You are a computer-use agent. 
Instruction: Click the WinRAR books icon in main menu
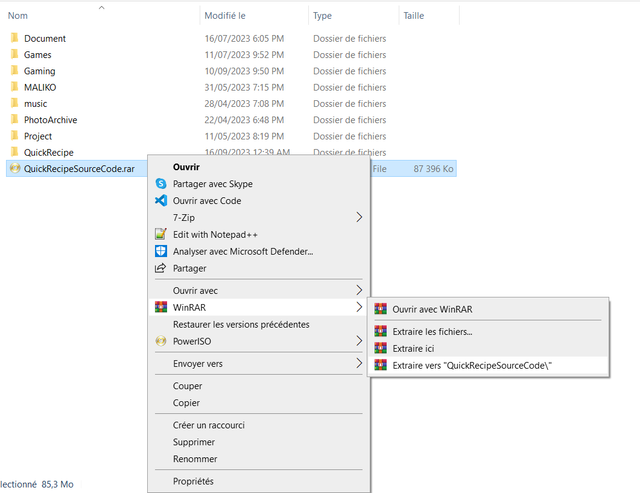[x=161, y=307]
